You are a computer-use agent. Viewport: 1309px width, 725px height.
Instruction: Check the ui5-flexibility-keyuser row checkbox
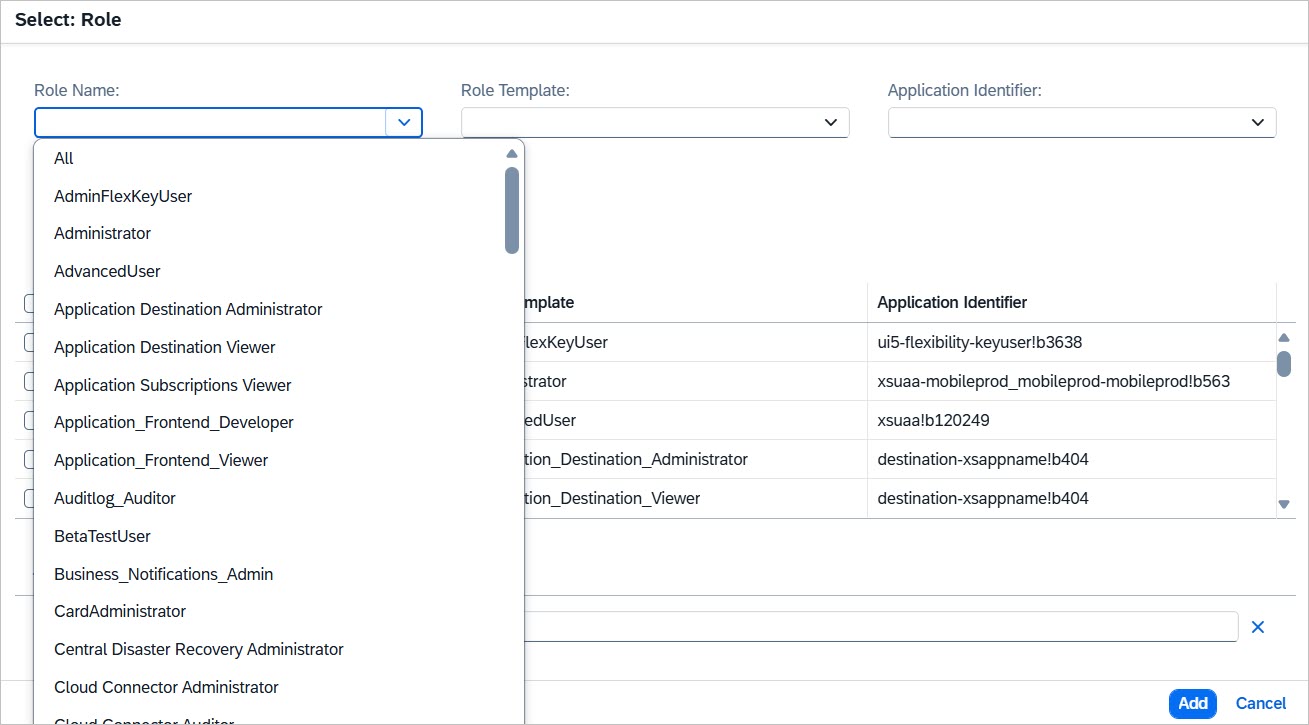(x=29, y=342)
